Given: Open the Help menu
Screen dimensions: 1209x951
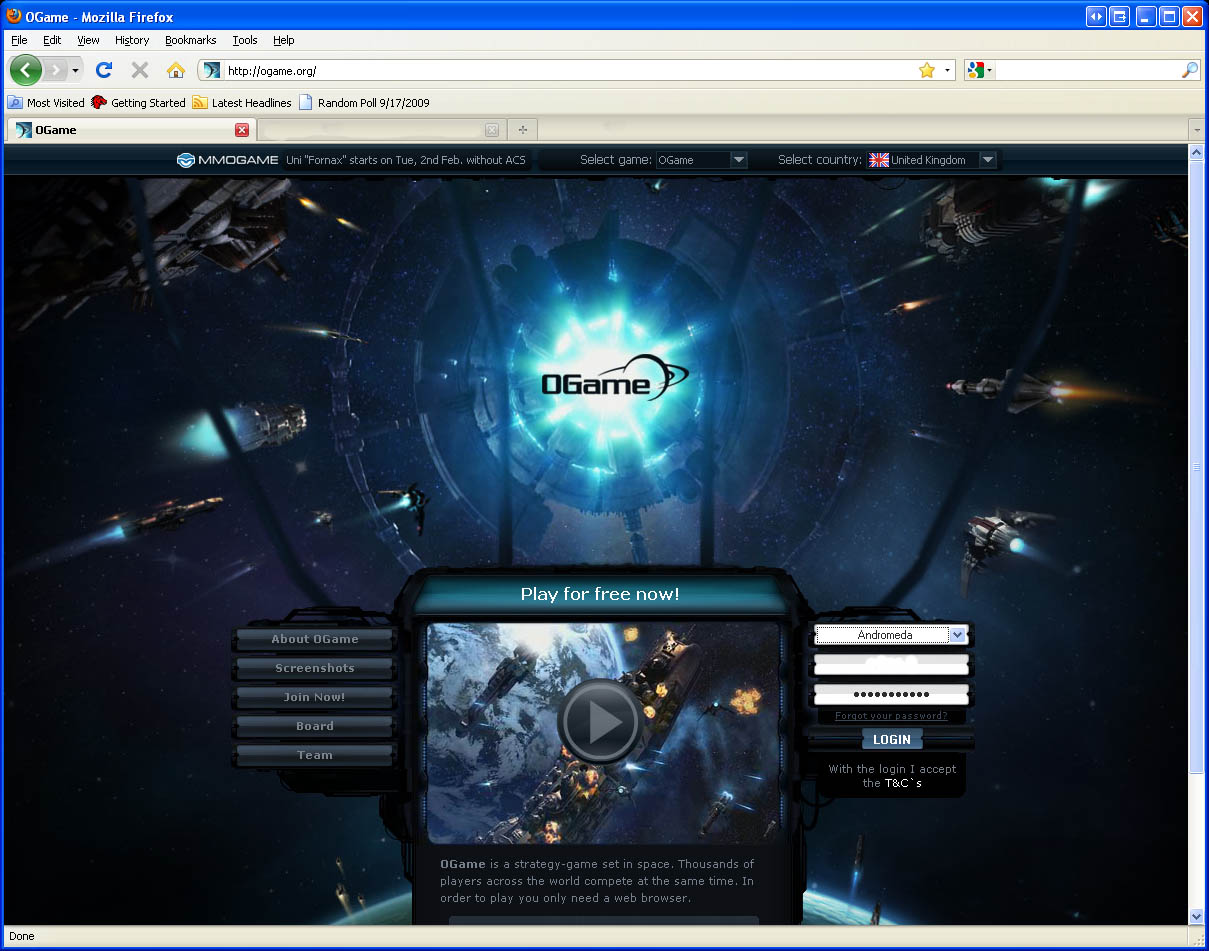Looking at the screenshot, I should [x=283, y=40].
